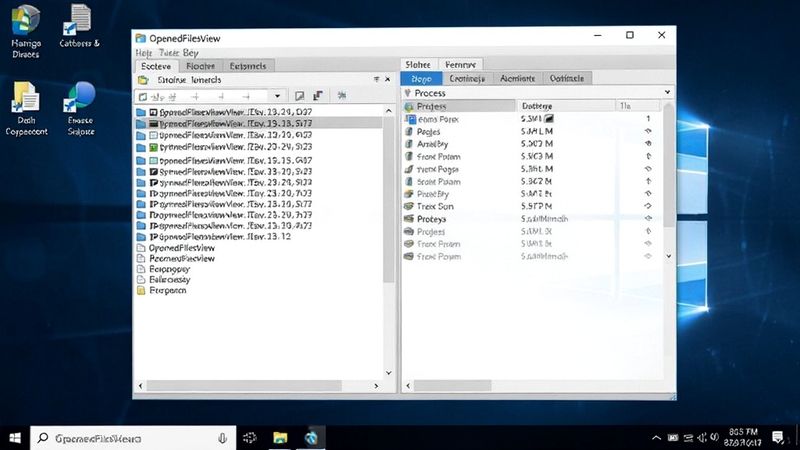Select the blue Blogo sub-tab

(x=421, y=78)
